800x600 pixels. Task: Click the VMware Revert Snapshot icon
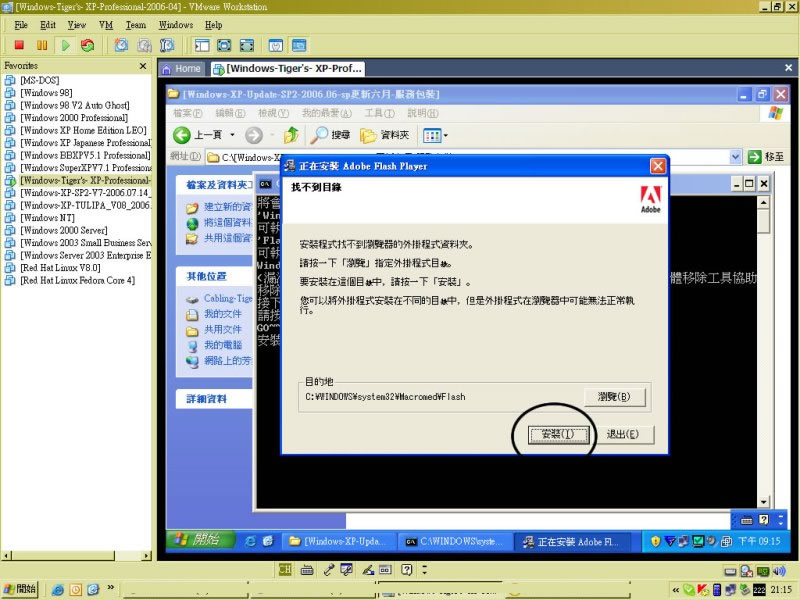pos(144,45)
